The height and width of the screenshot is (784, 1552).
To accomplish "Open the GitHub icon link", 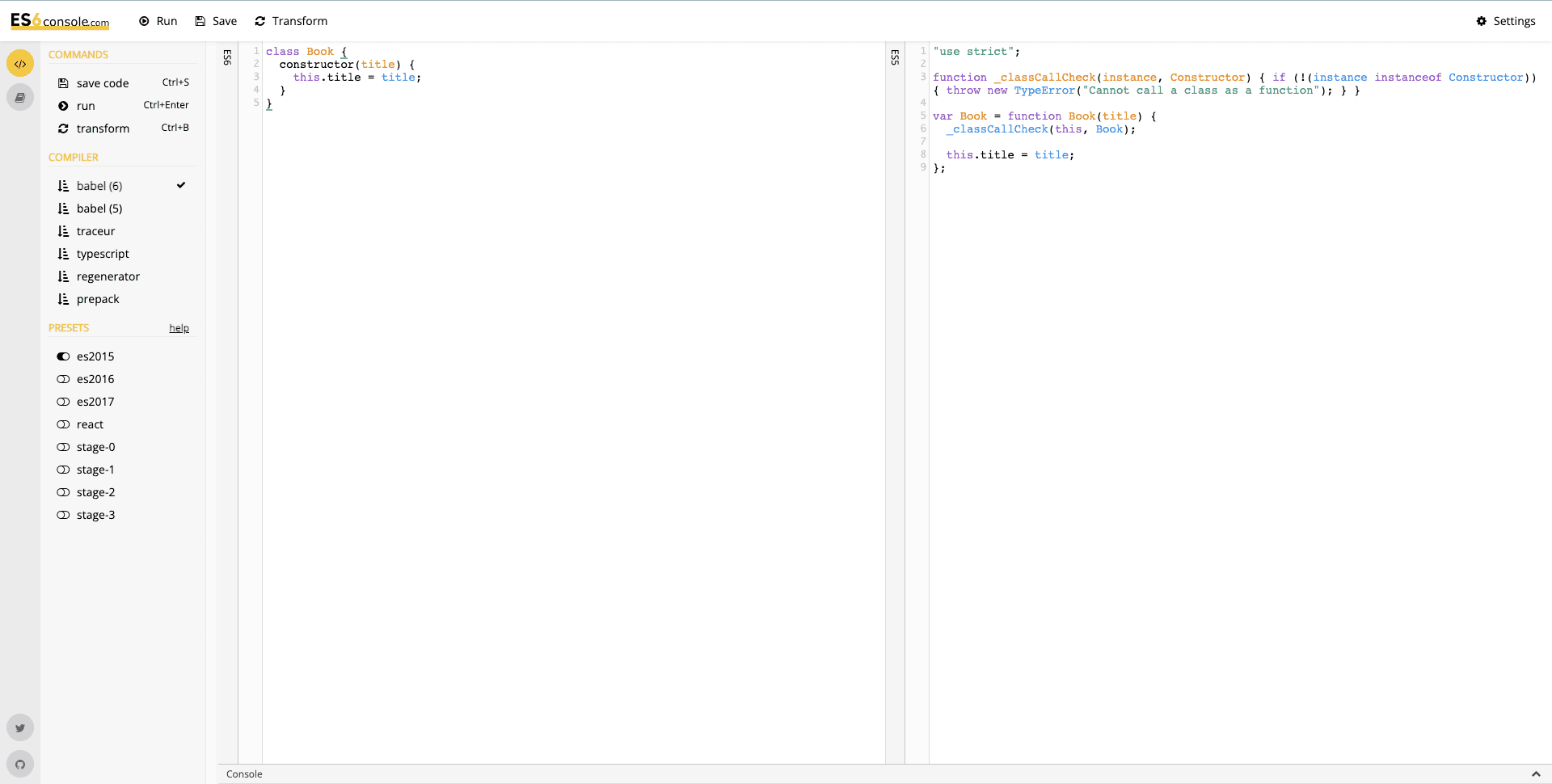I will 20,764.
